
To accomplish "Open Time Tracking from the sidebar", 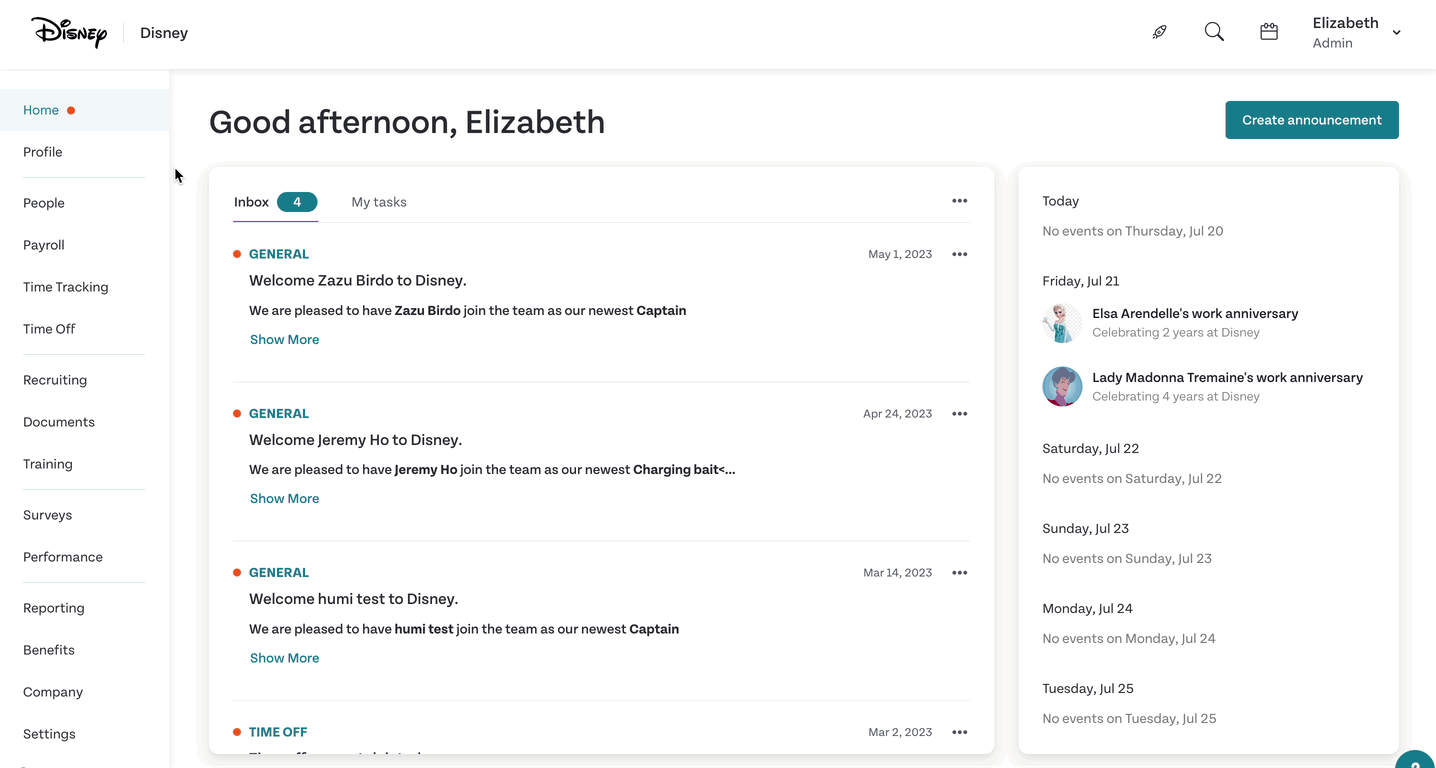I will (x=66, y=287).
